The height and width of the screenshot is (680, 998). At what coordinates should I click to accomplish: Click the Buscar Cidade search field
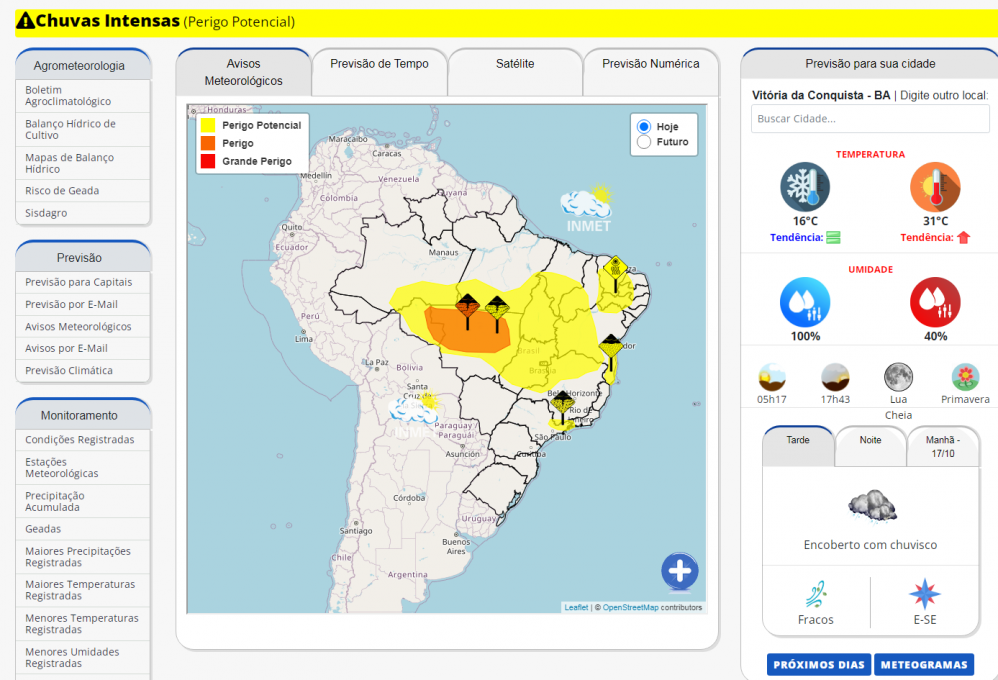coord(870,119)
